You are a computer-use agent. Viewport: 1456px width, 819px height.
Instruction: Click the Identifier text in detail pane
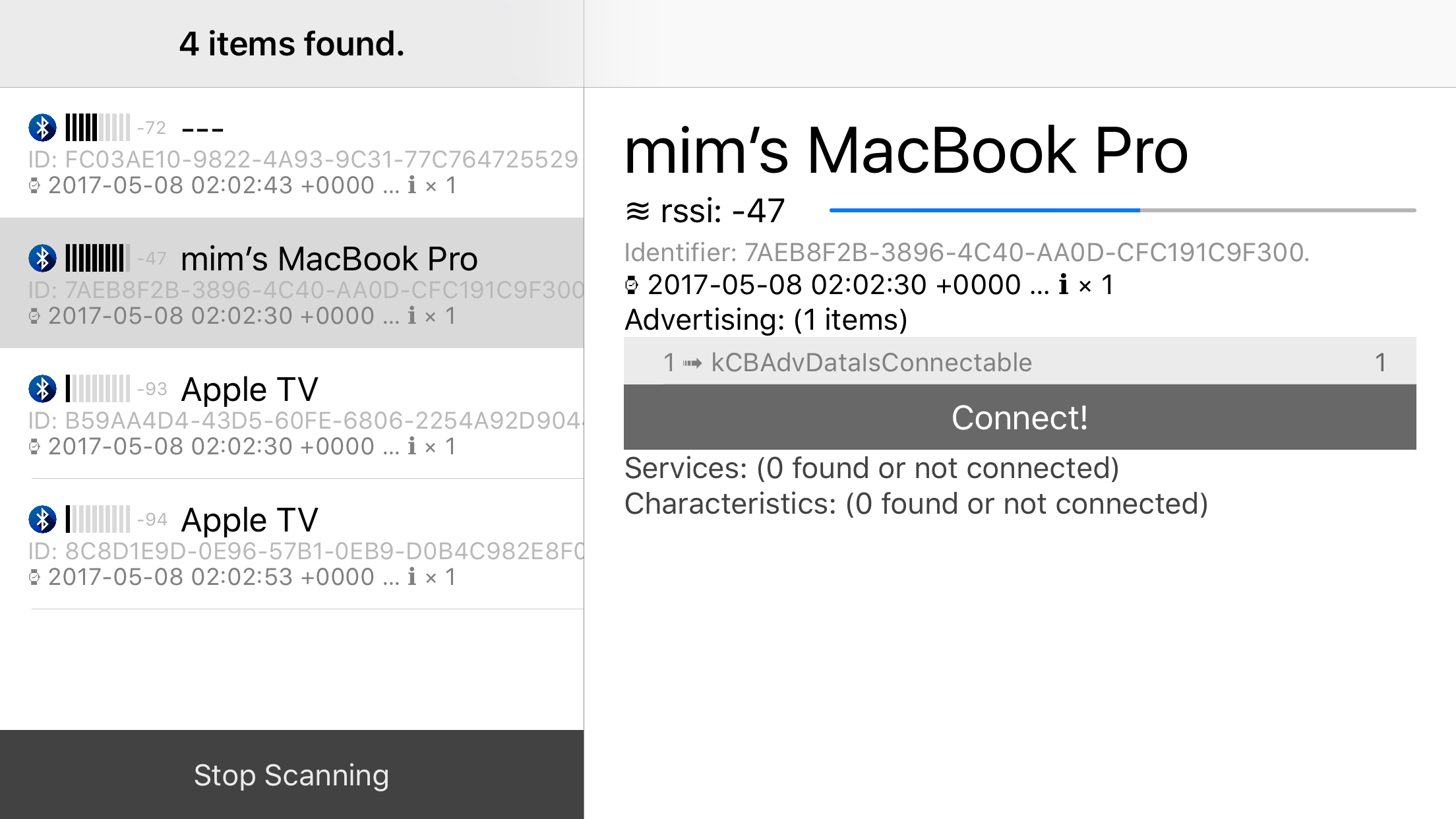[x=966, y=253]
